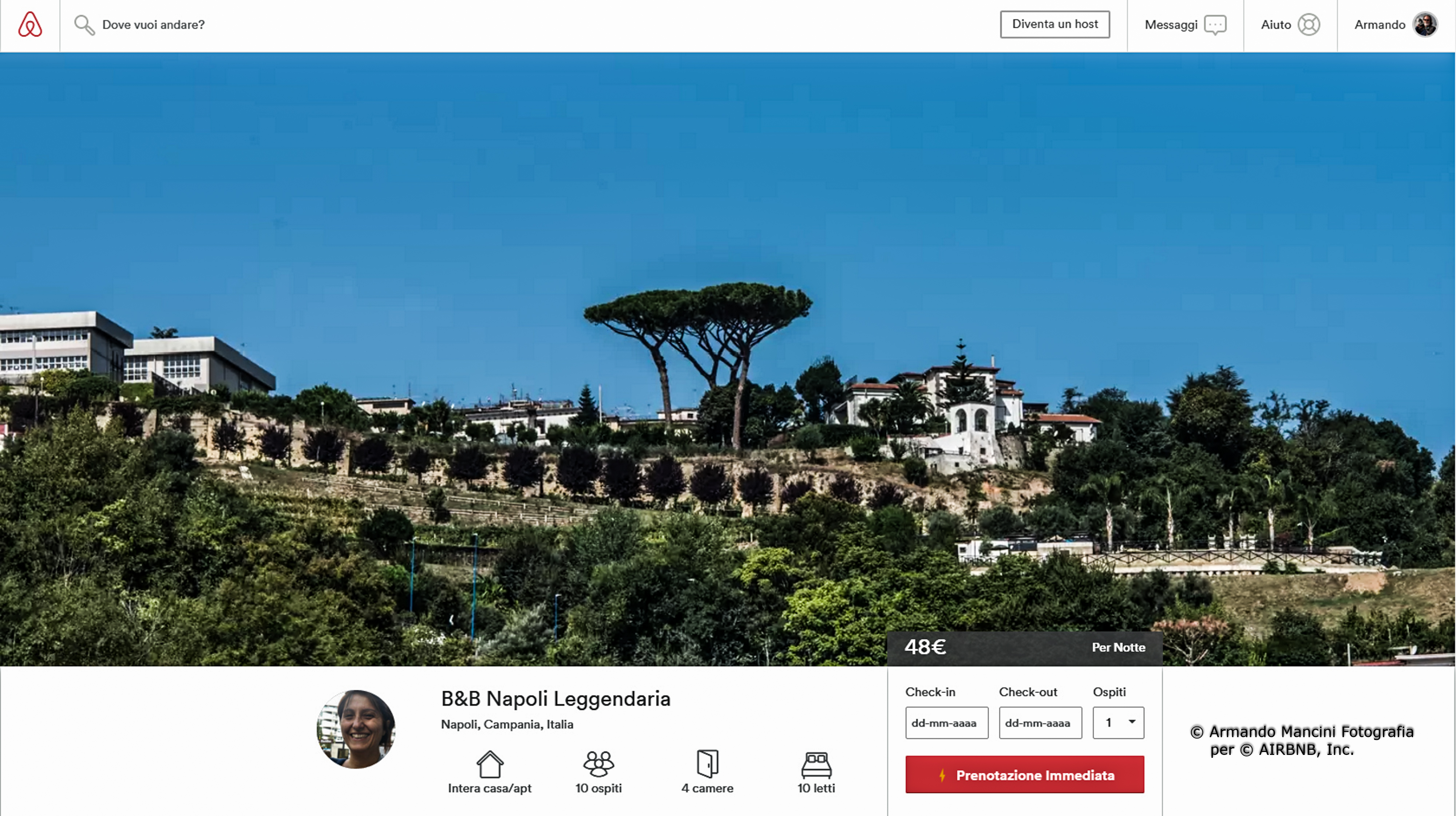Click the Ospiti dropdown arrow

click(x=1132, y=722)
